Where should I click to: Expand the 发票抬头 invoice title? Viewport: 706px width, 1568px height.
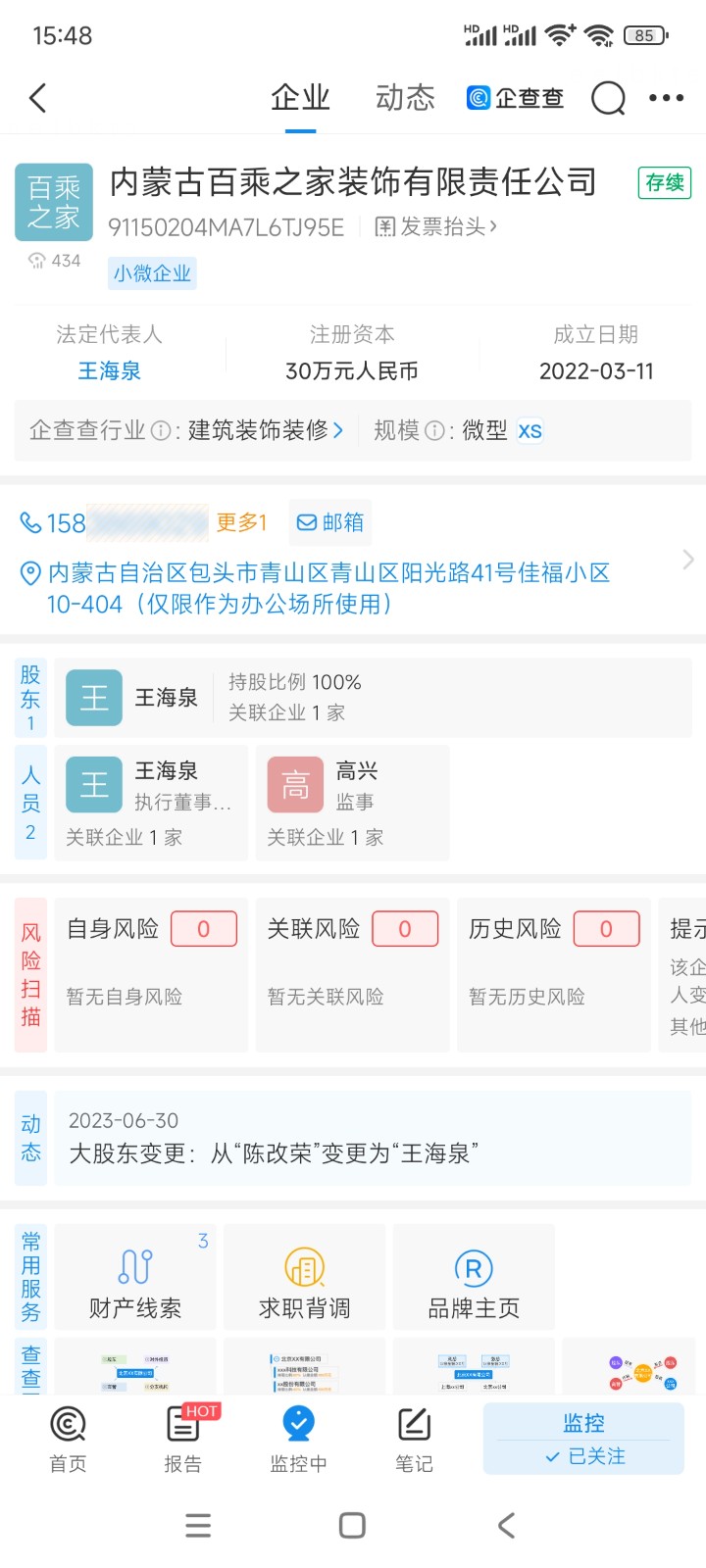(x=436, y=227)
